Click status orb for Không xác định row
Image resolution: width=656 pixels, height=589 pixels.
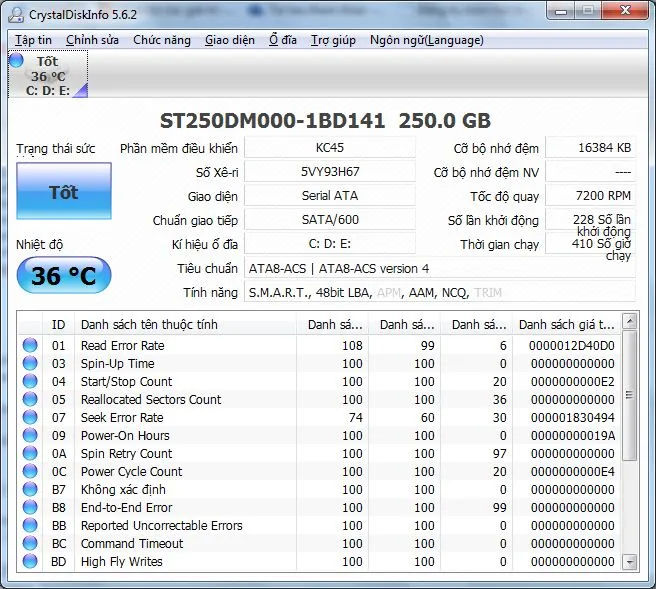[x=30, y=489]
